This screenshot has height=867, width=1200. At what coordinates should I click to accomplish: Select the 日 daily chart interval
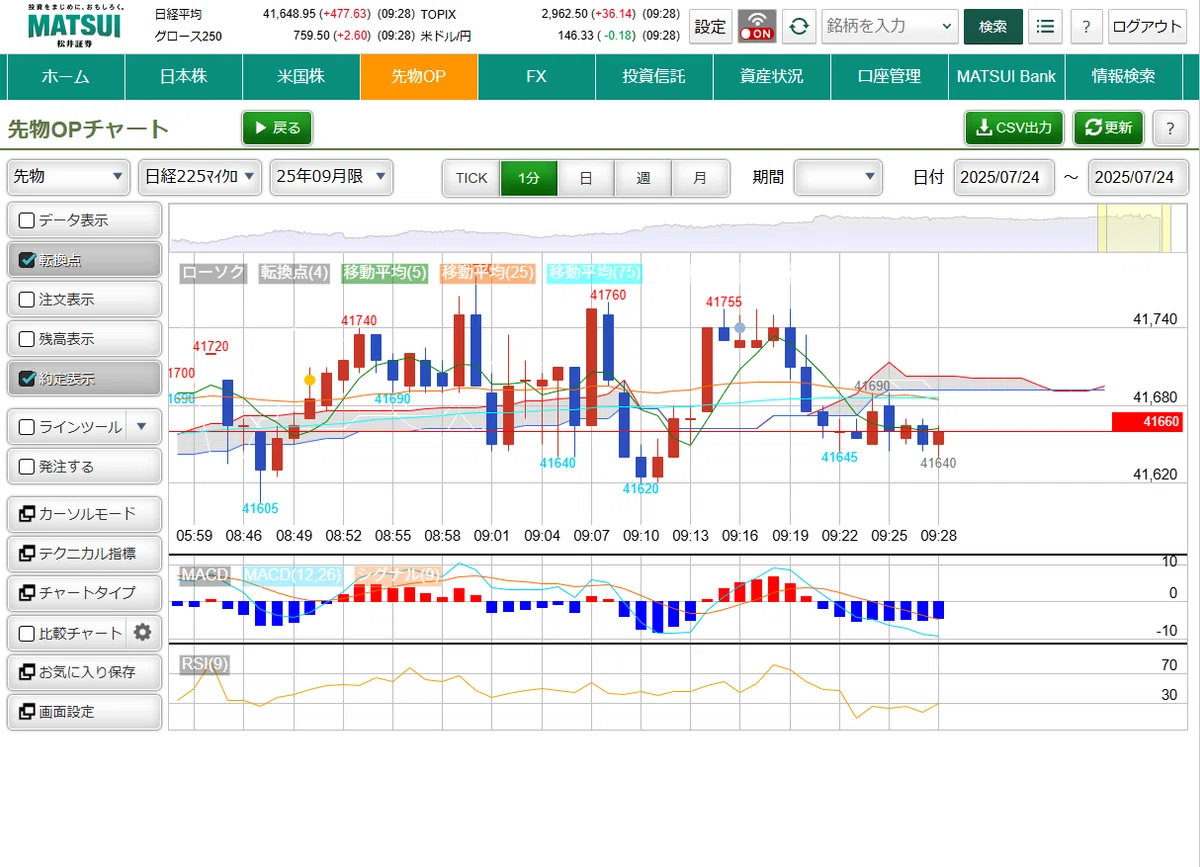586,178
